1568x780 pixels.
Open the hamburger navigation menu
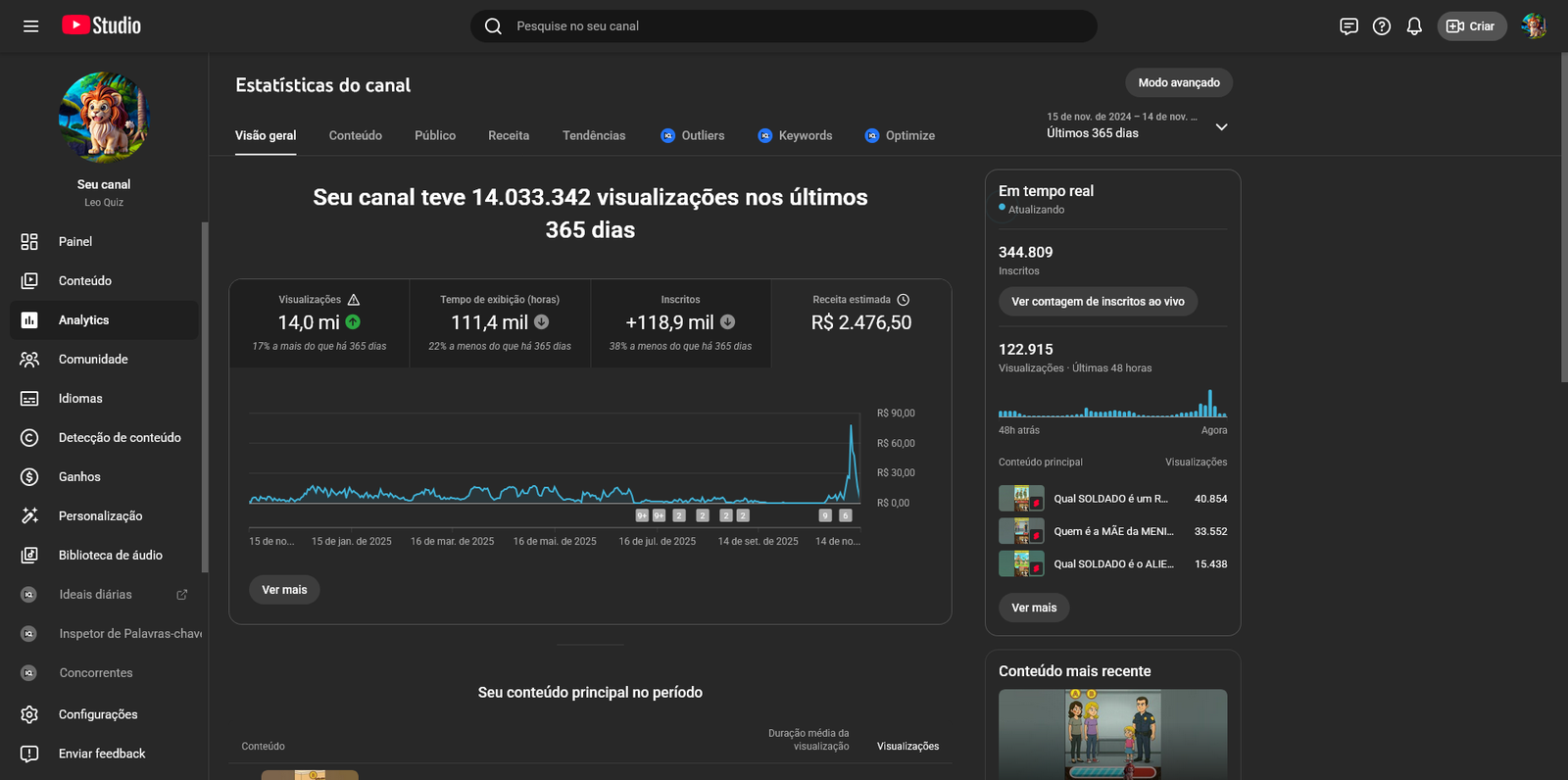[30, 26]
